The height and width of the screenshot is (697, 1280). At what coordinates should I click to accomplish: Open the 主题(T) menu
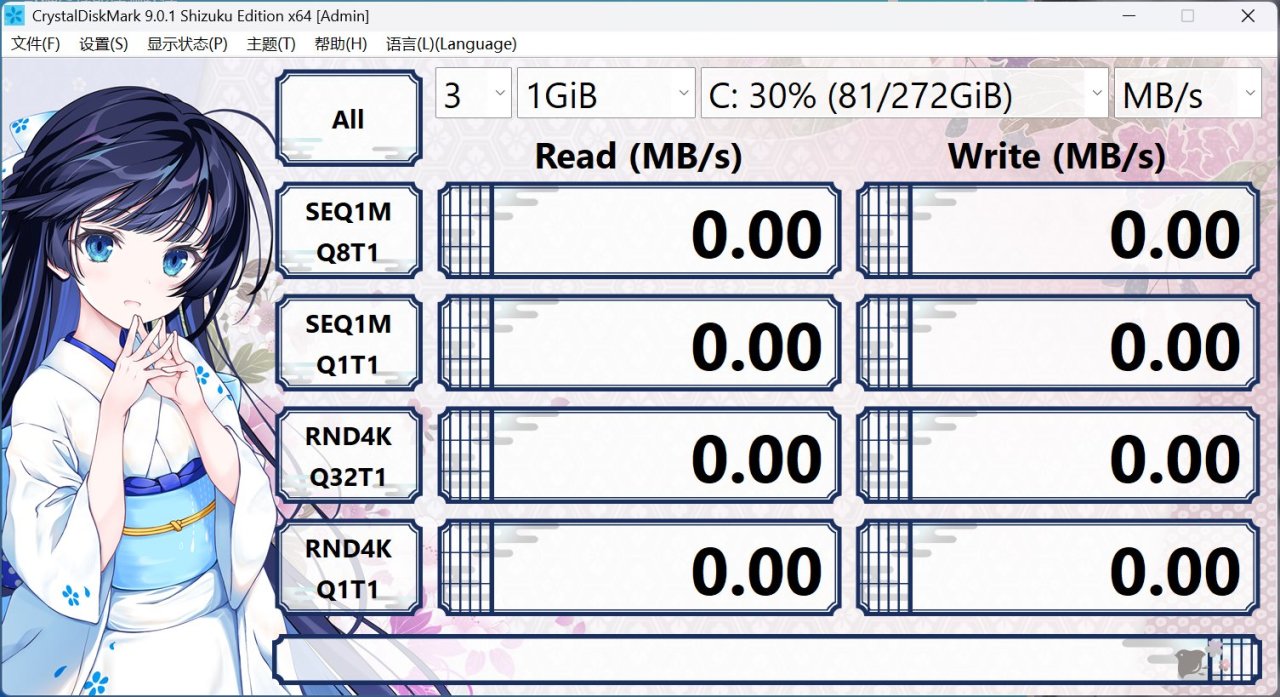tap(271, 44)
